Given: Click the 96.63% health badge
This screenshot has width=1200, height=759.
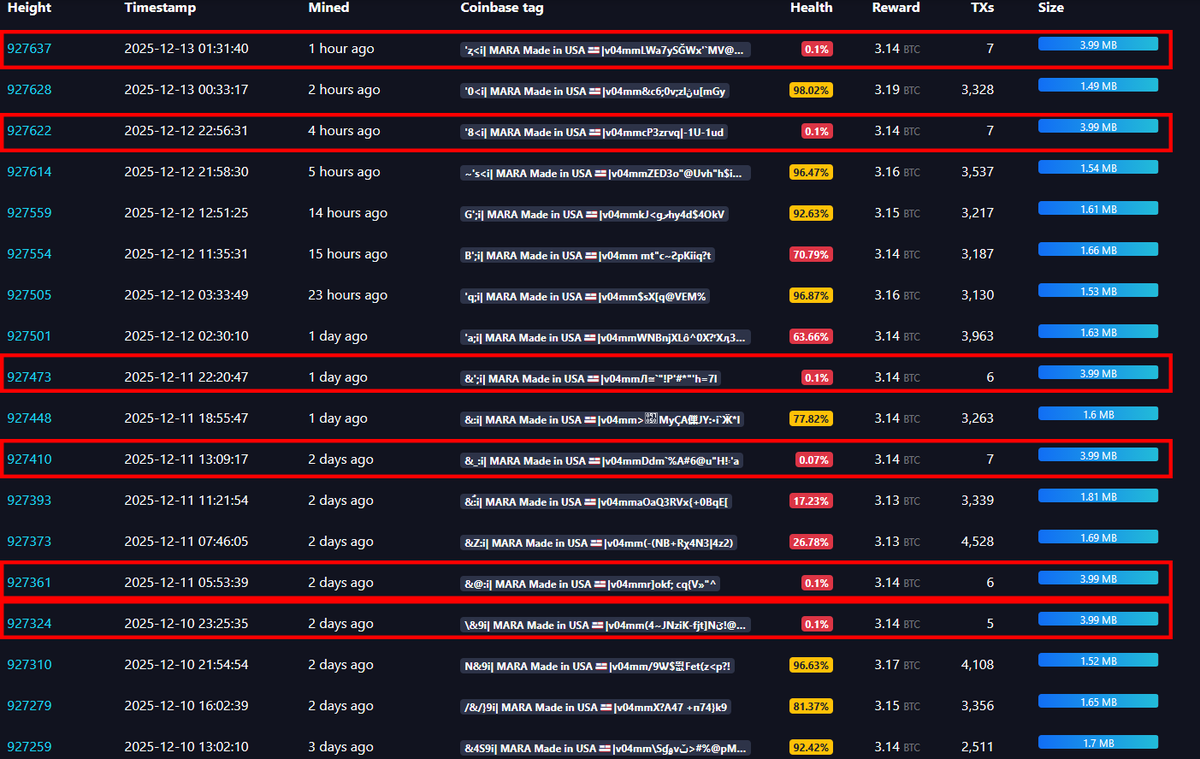Looking at the screenshot, I should point(811,665).
